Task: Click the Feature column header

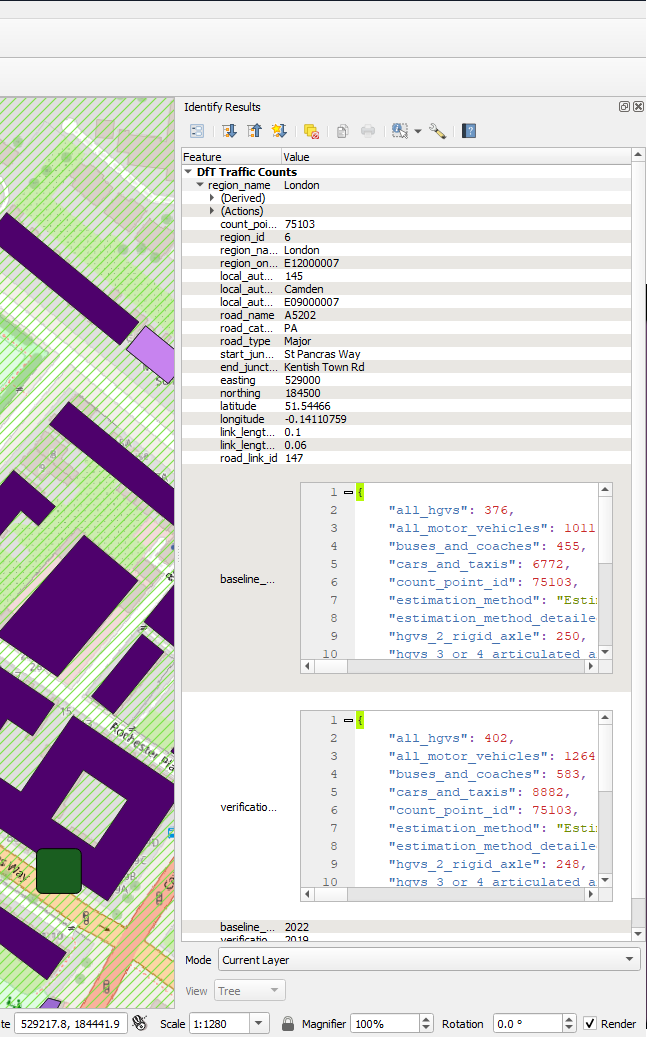Action: click(x=230, y=157)
